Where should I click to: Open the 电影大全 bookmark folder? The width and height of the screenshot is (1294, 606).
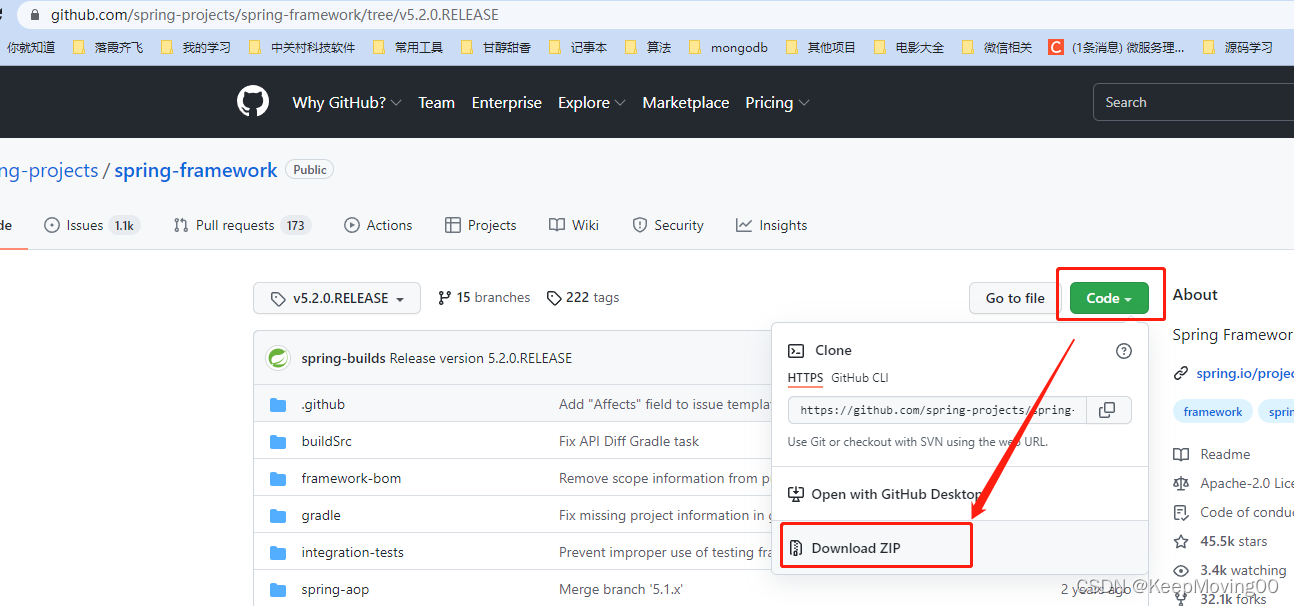908,47
